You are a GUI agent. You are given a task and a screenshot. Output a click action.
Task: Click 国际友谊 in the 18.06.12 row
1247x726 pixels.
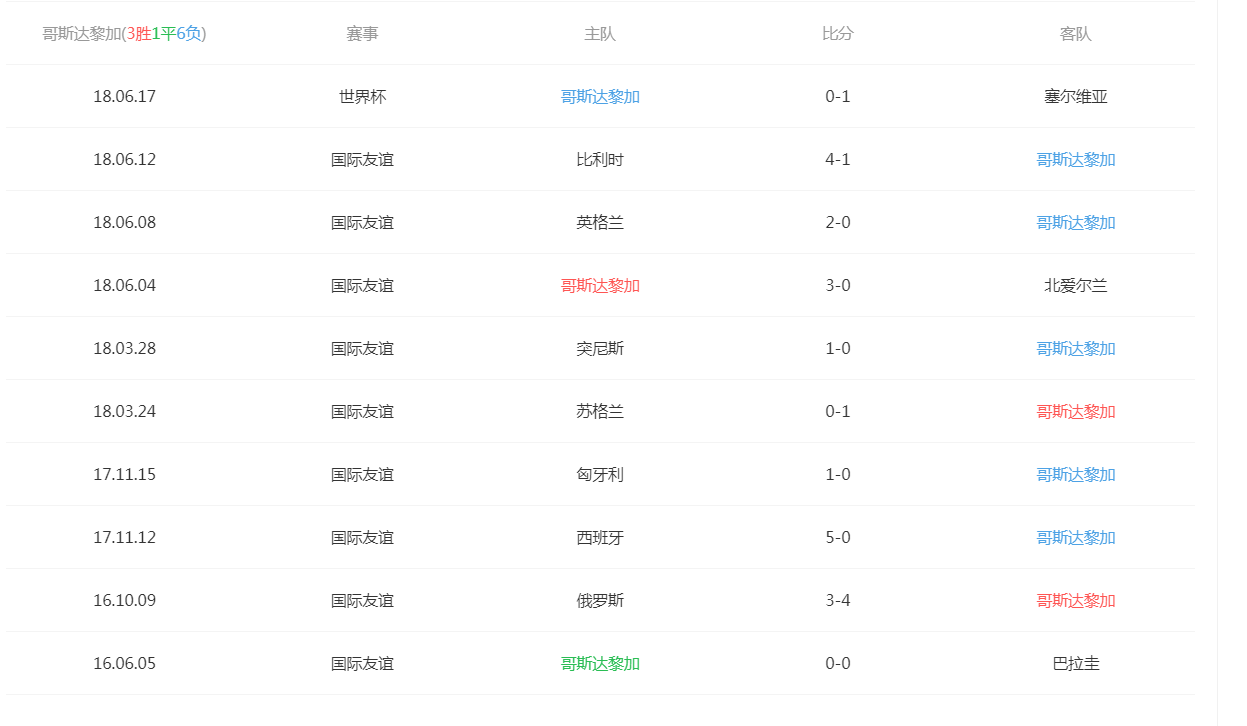click(362, 160)
